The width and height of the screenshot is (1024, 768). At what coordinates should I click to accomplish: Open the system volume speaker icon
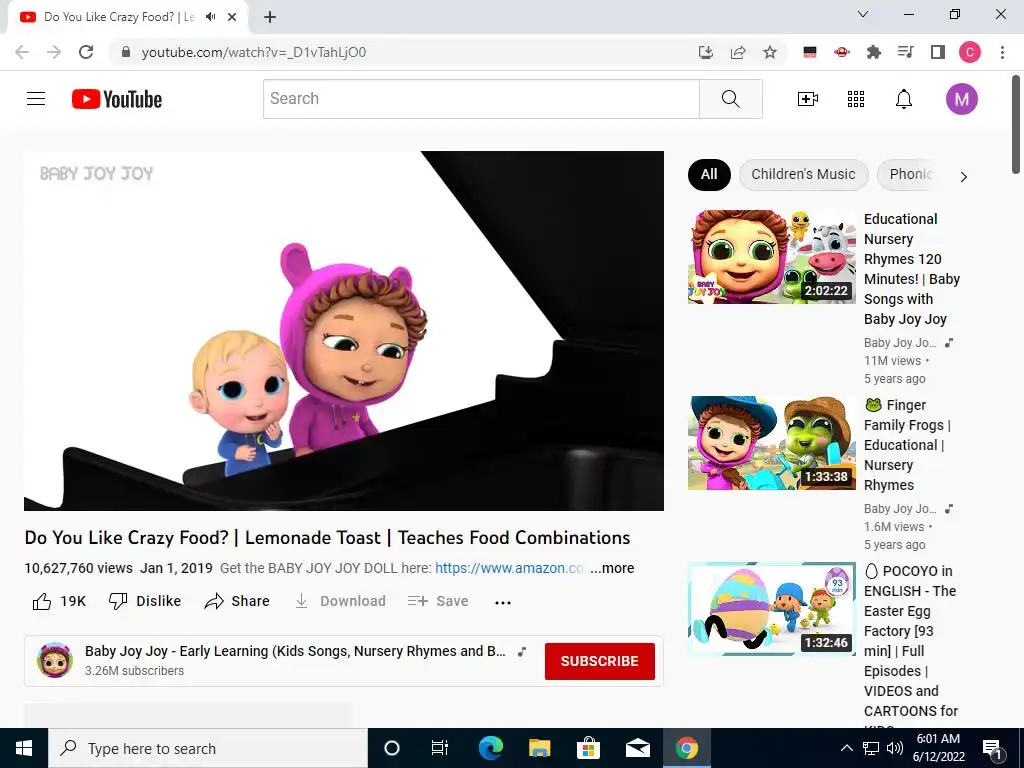click(x=895, y=748)
